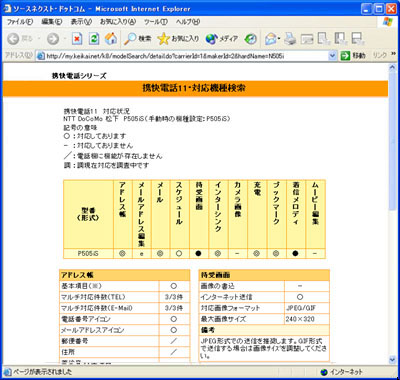
Task: Open History clock icon in toolbar
Action: tap(251, 39)
